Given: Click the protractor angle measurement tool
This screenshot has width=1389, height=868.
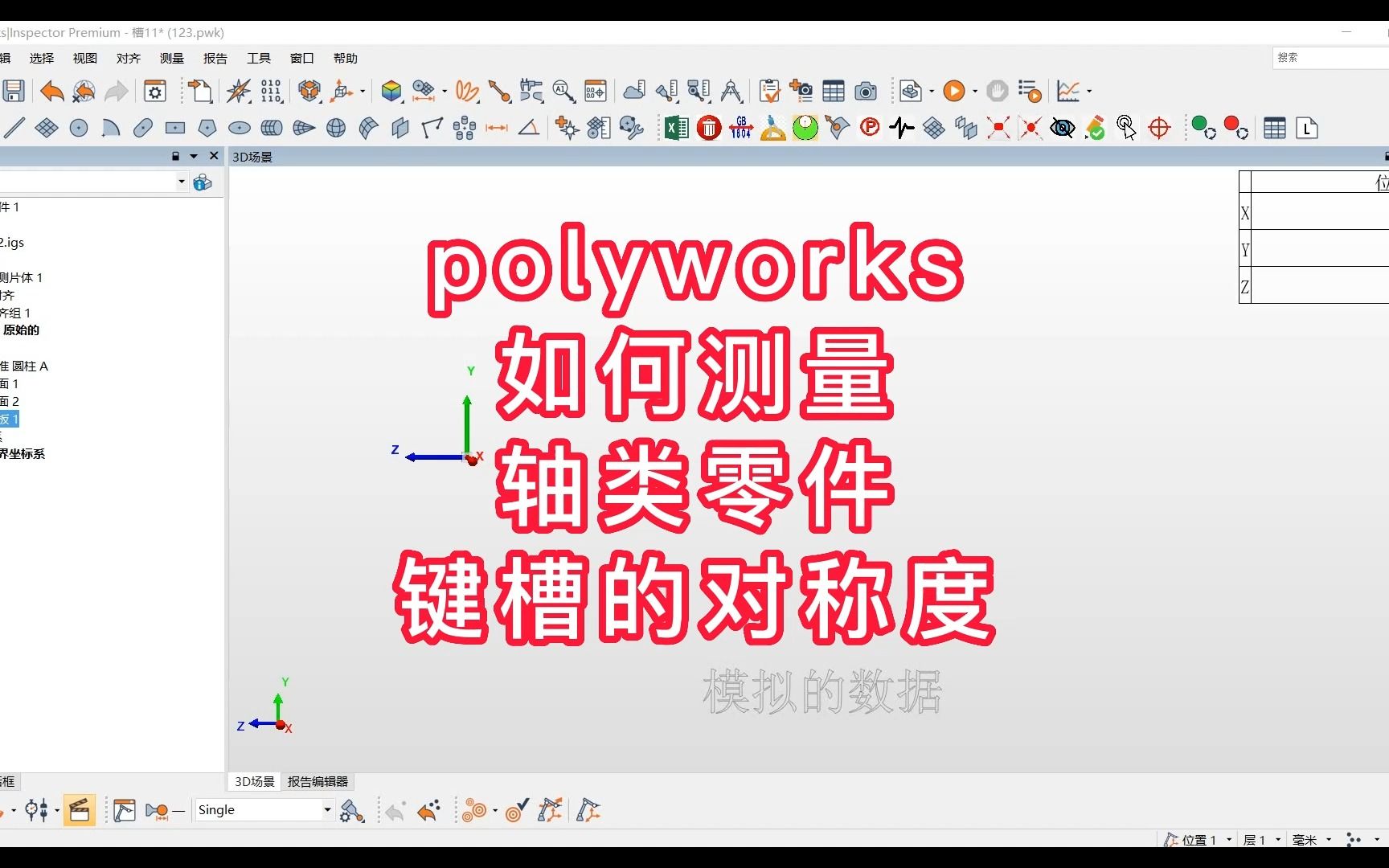Looking at the screenshot, I should pos(772,128).
